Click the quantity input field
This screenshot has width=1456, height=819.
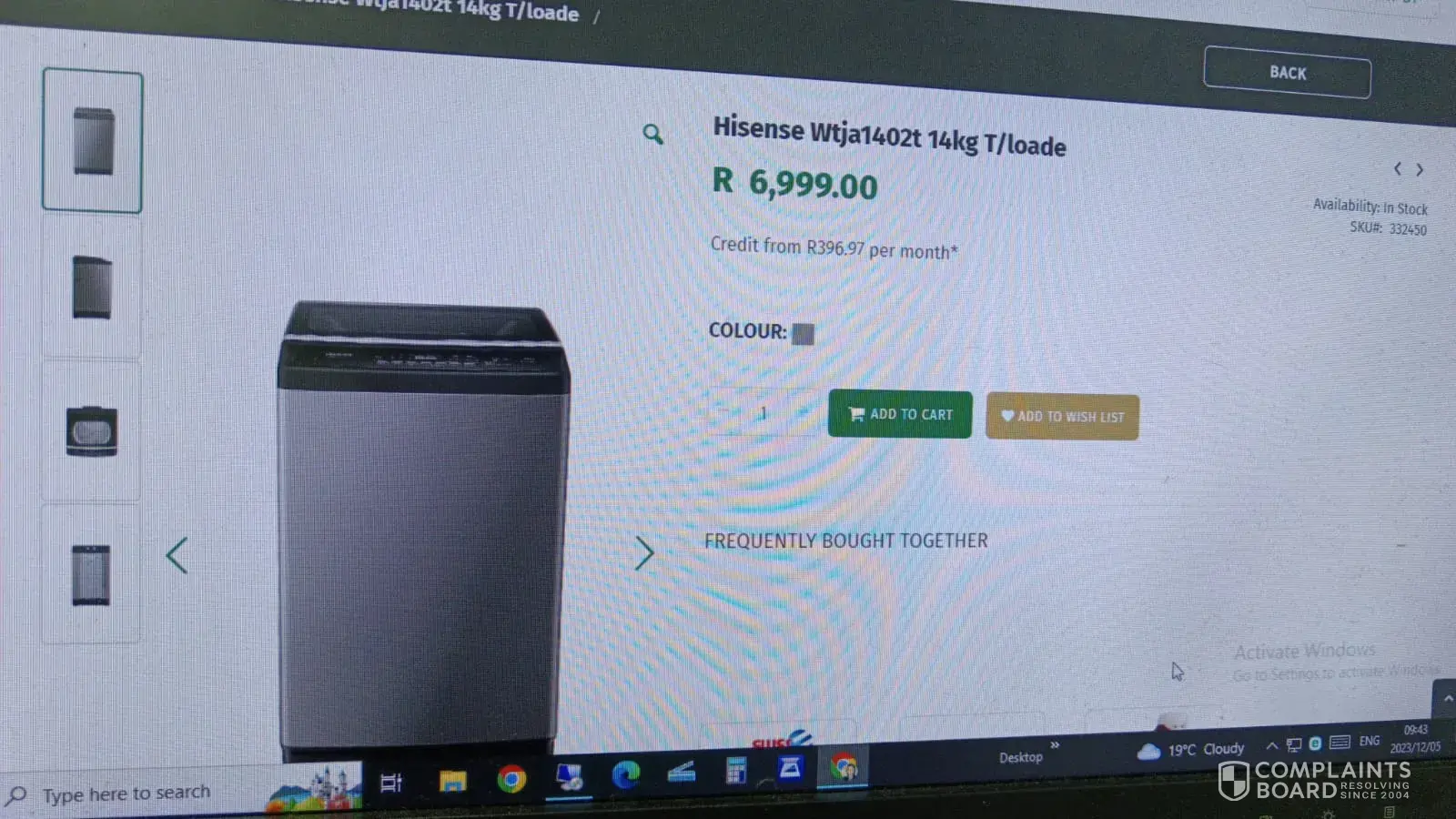(x=763, y=412)
